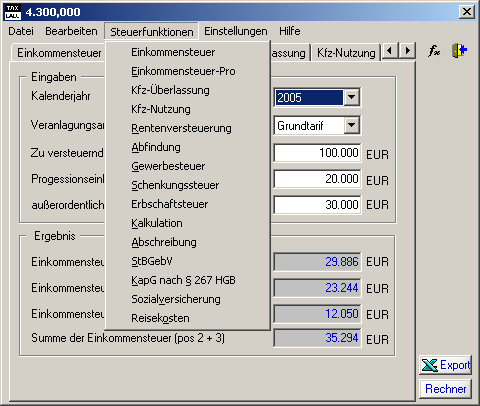Choose Sozialversicherung menu entry
Viewport: 480px width, 406px height.
click(187, 299)
